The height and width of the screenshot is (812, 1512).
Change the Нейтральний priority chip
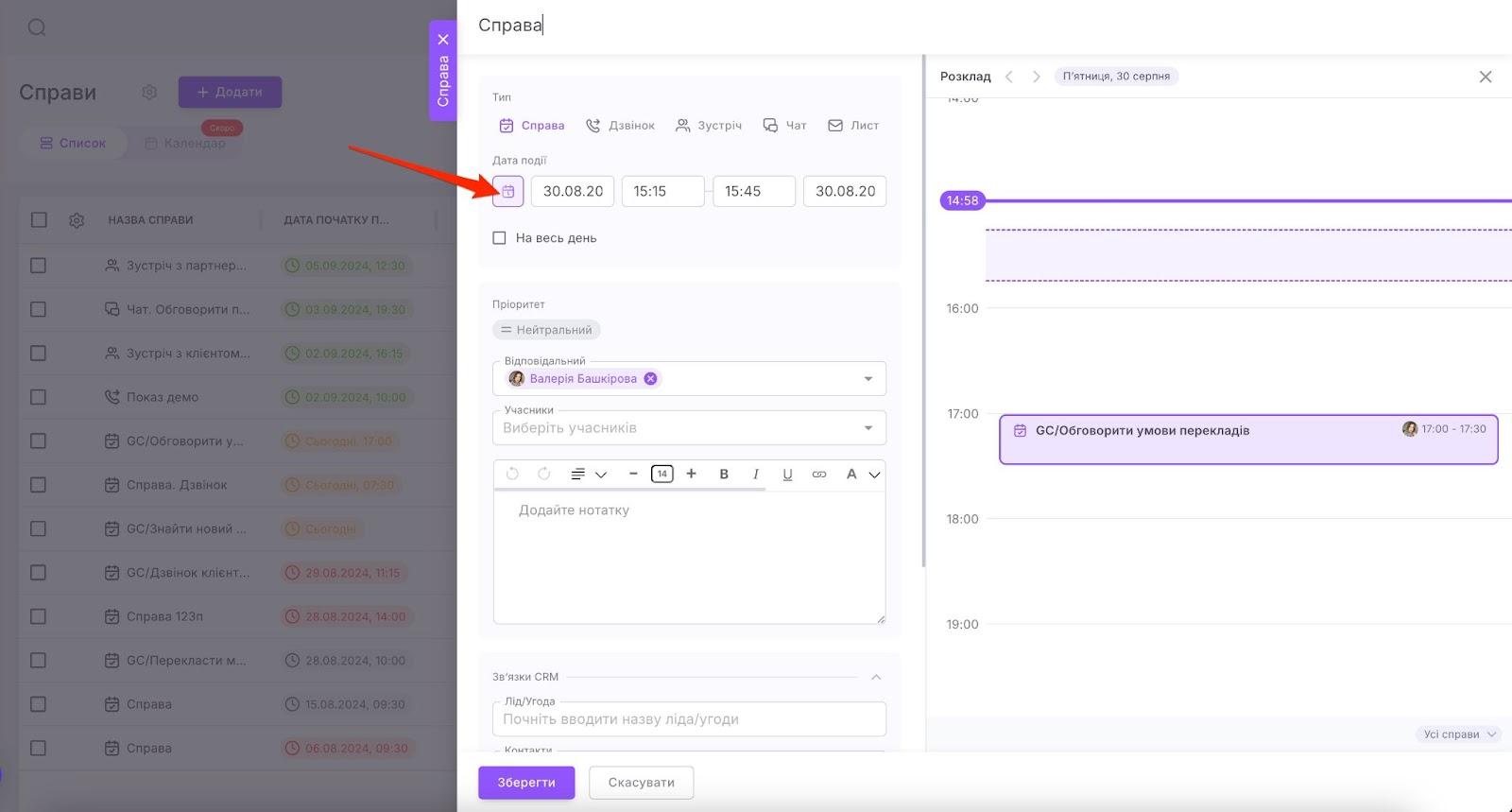(546, 330)
